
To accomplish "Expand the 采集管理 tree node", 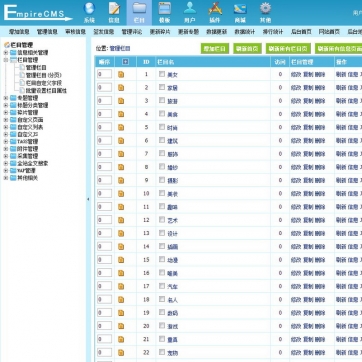I will coord(6,156).
